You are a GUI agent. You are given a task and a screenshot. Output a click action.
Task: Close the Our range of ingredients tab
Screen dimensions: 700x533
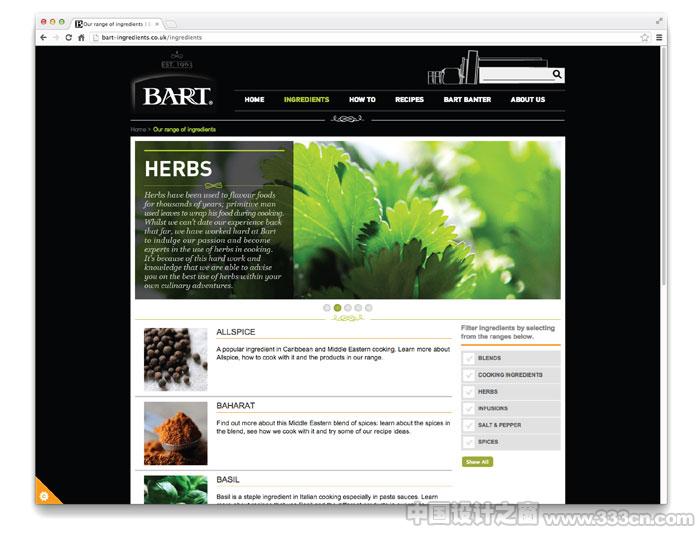[x=157, y=24]
